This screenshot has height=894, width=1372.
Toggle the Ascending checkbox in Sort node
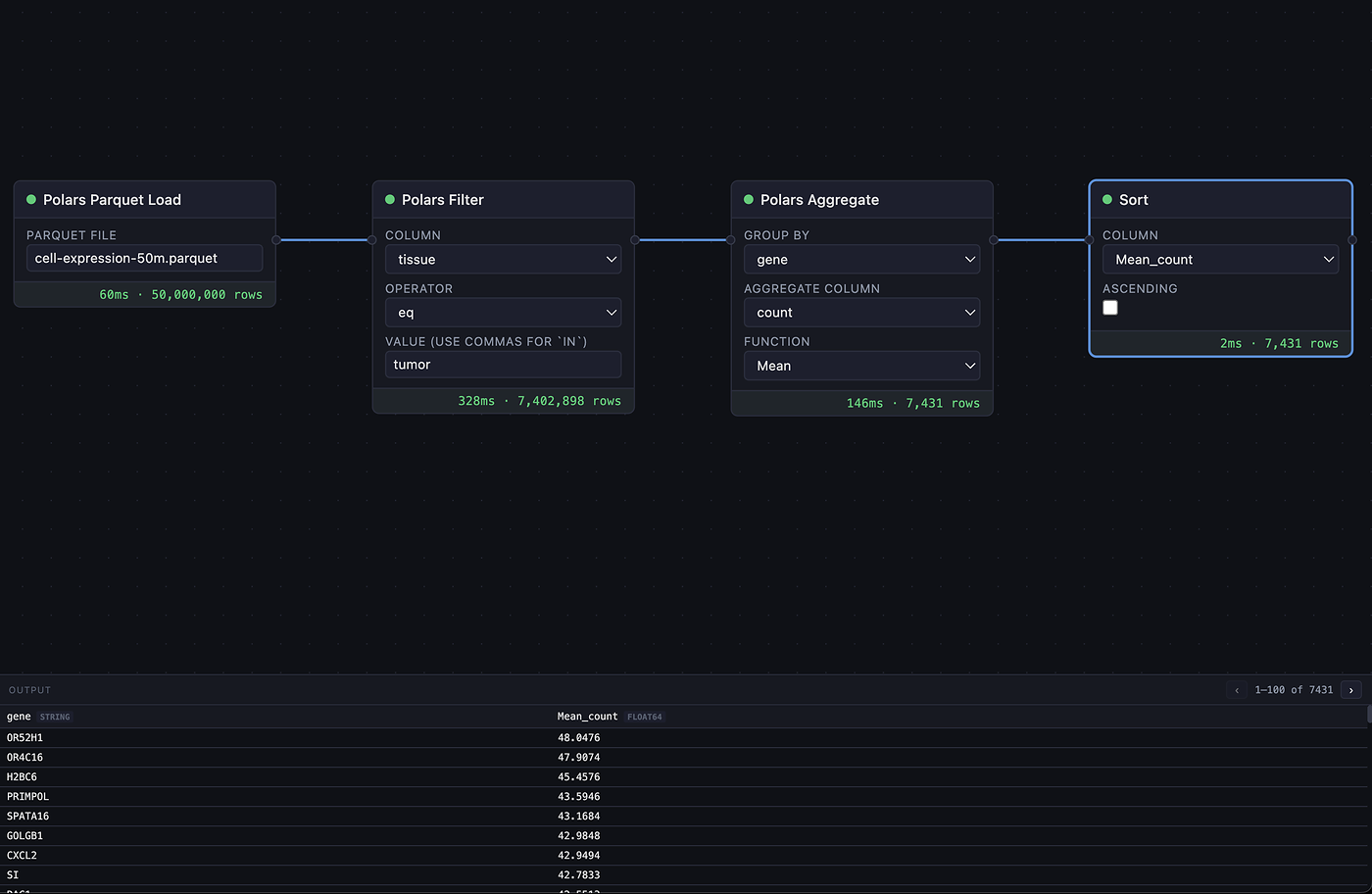1110,308
